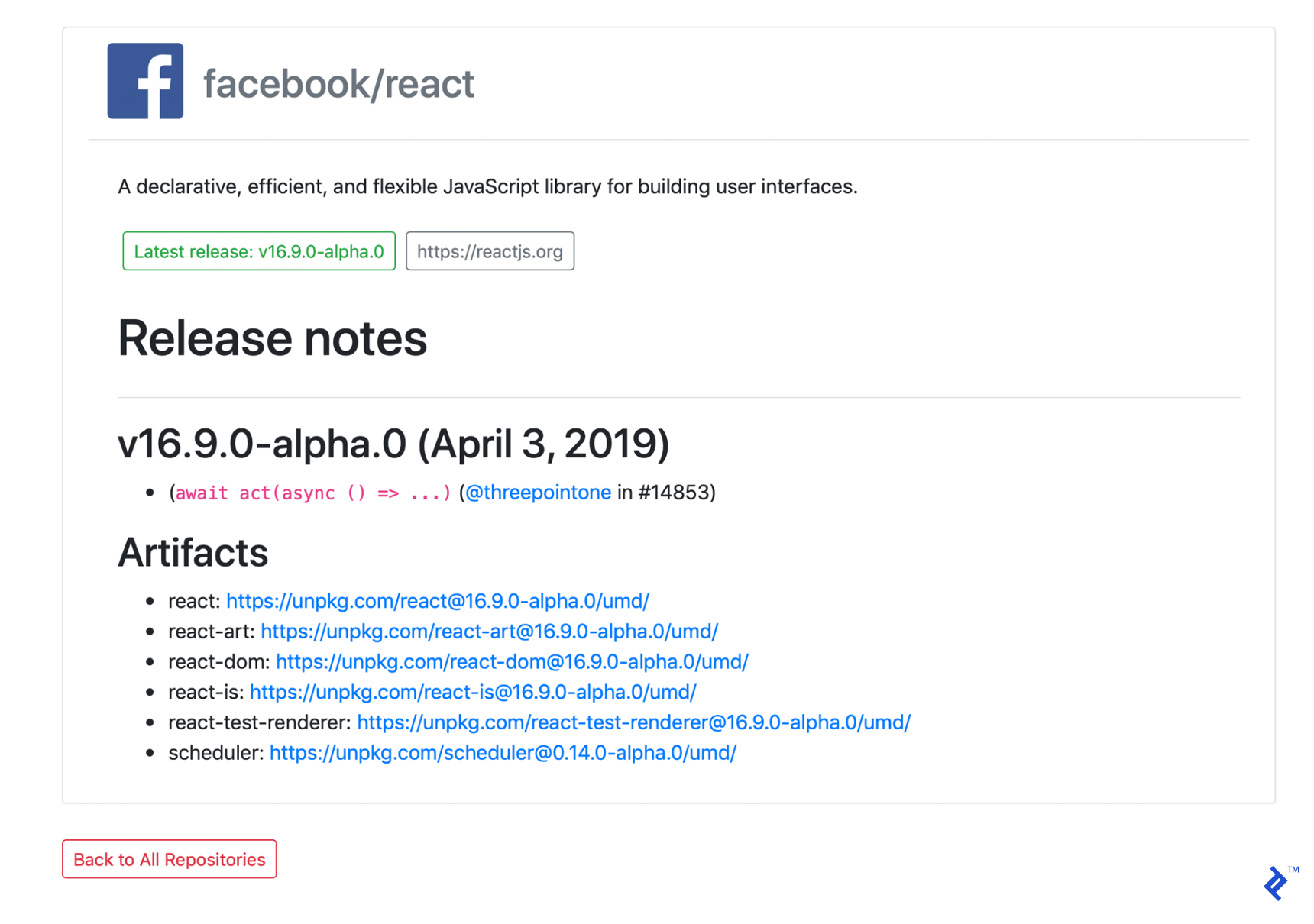
Task: Click the Facebook logo icon
Action: [144, 81]
